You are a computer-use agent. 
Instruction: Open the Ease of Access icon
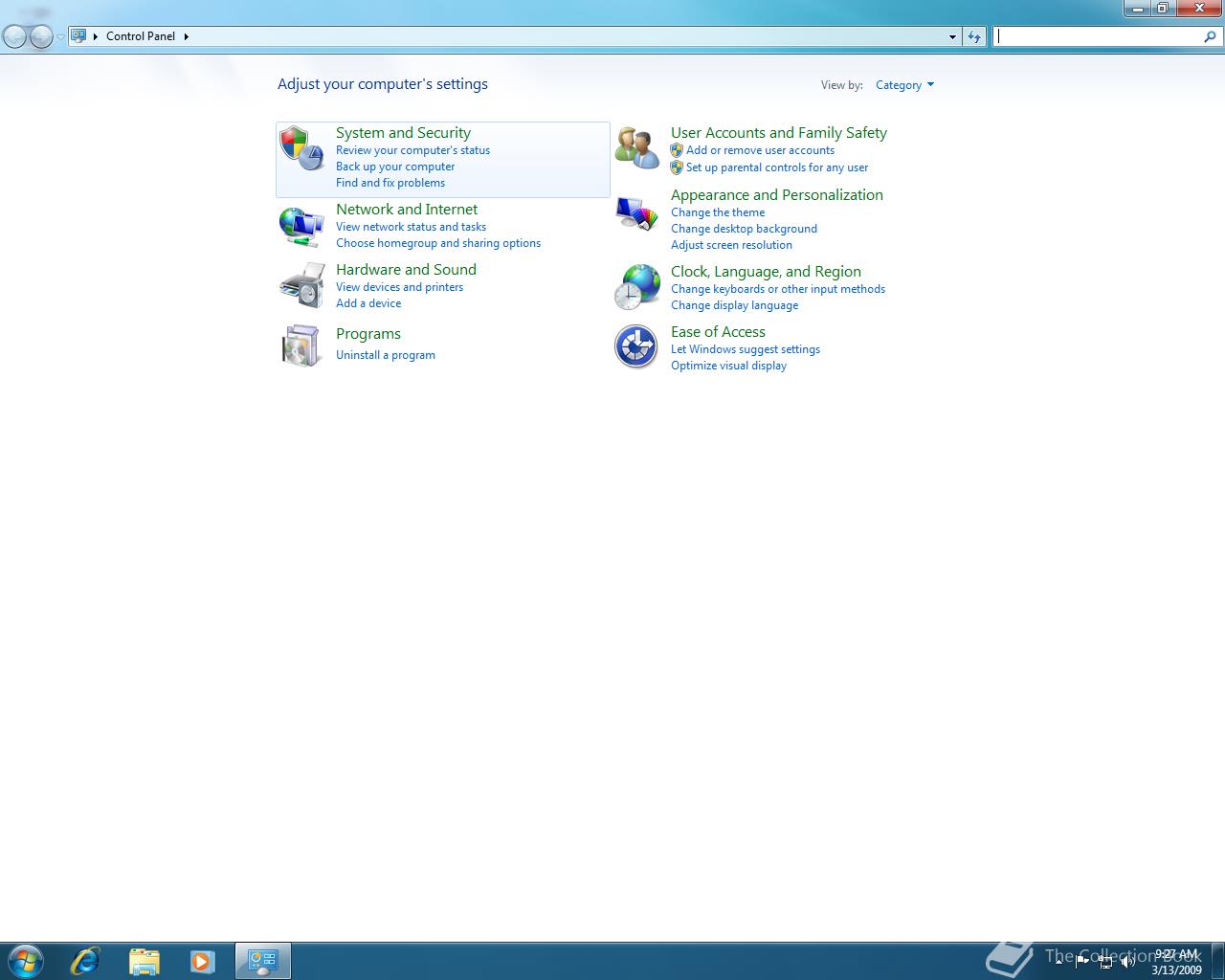tap(636, 346)
